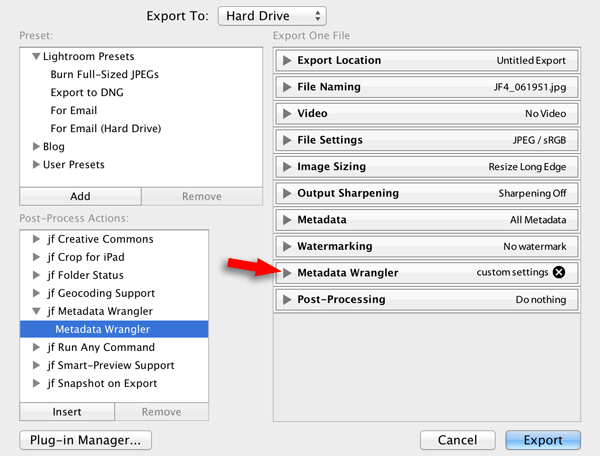Expand the Blog preset folder
600x456 pixels.
pyautogui.click(x=36, y=147)
